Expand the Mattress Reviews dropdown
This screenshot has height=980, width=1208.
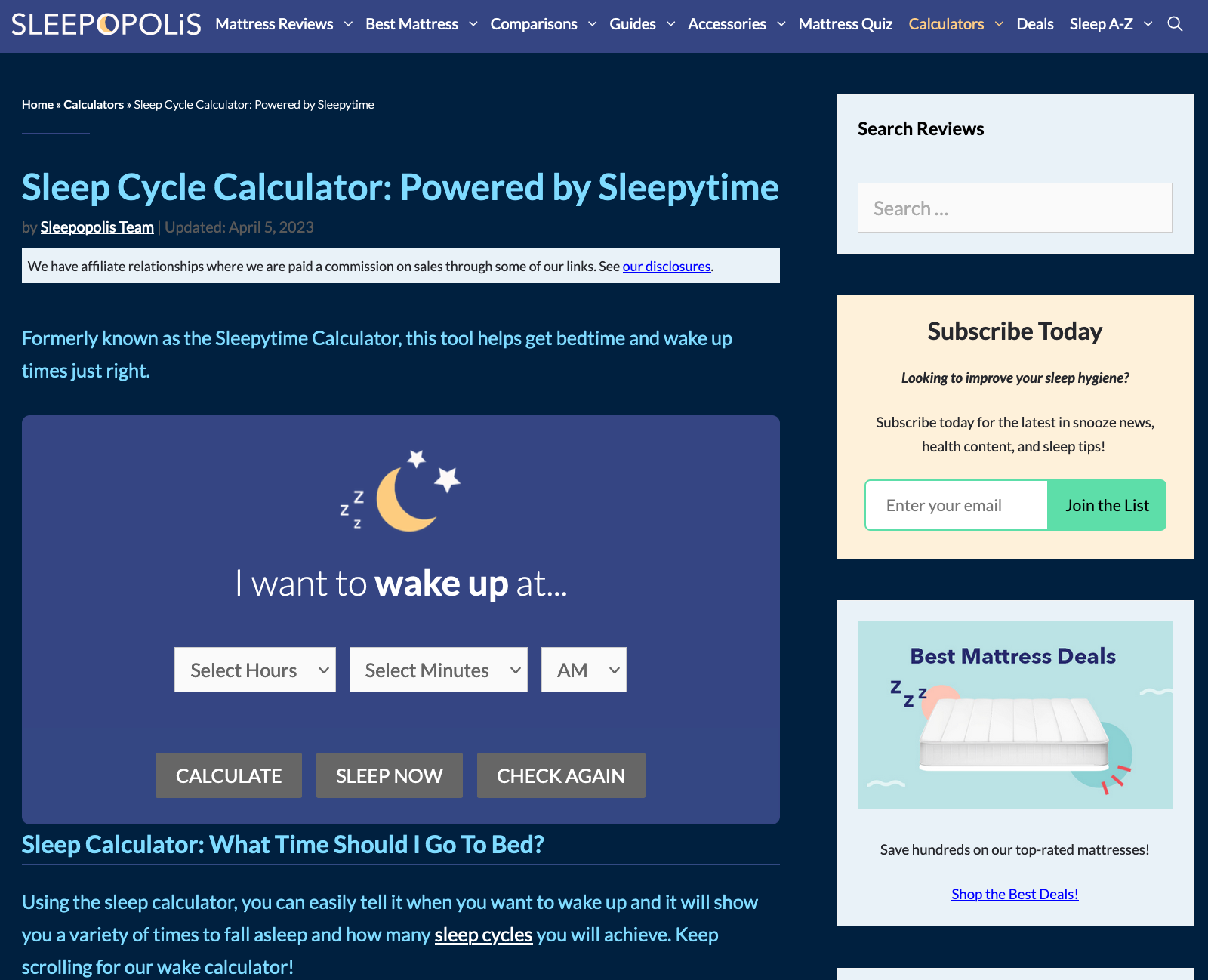(274, 23)
